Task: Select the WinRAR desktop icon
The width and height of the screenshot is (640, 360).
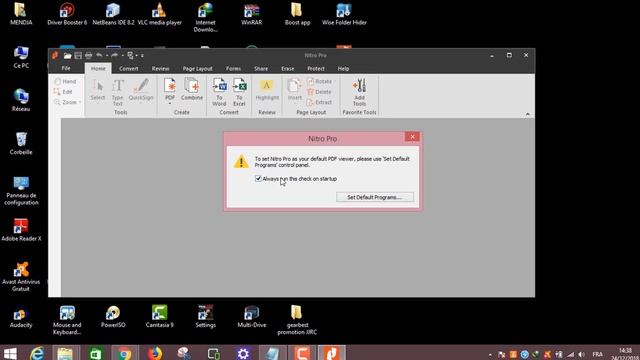Action: 251,14
